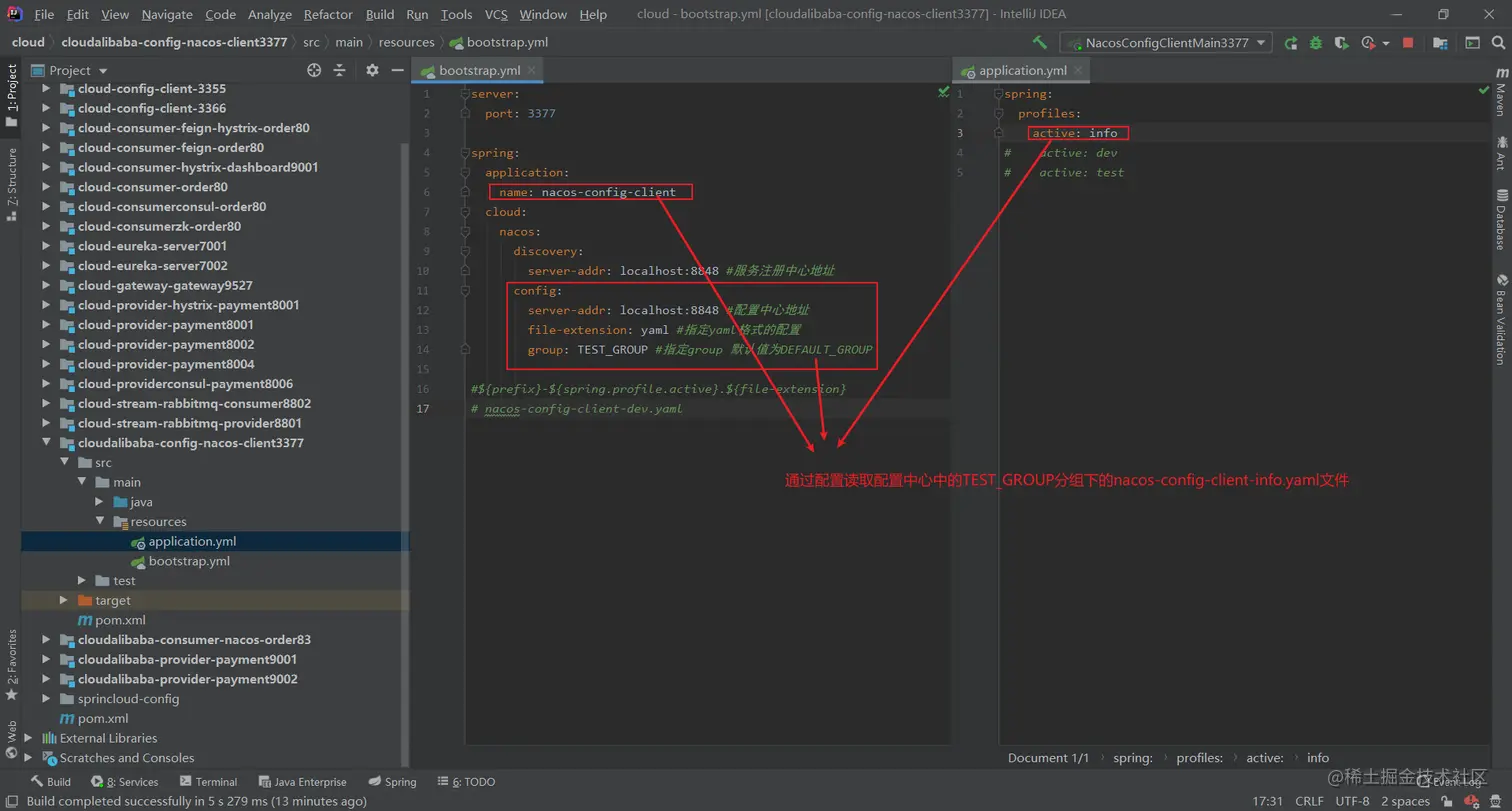The width and height of the screenshot is (1512, 811).
Task: Toggle the 2: Favorites side tab
Action: click(x=11, y=665)
